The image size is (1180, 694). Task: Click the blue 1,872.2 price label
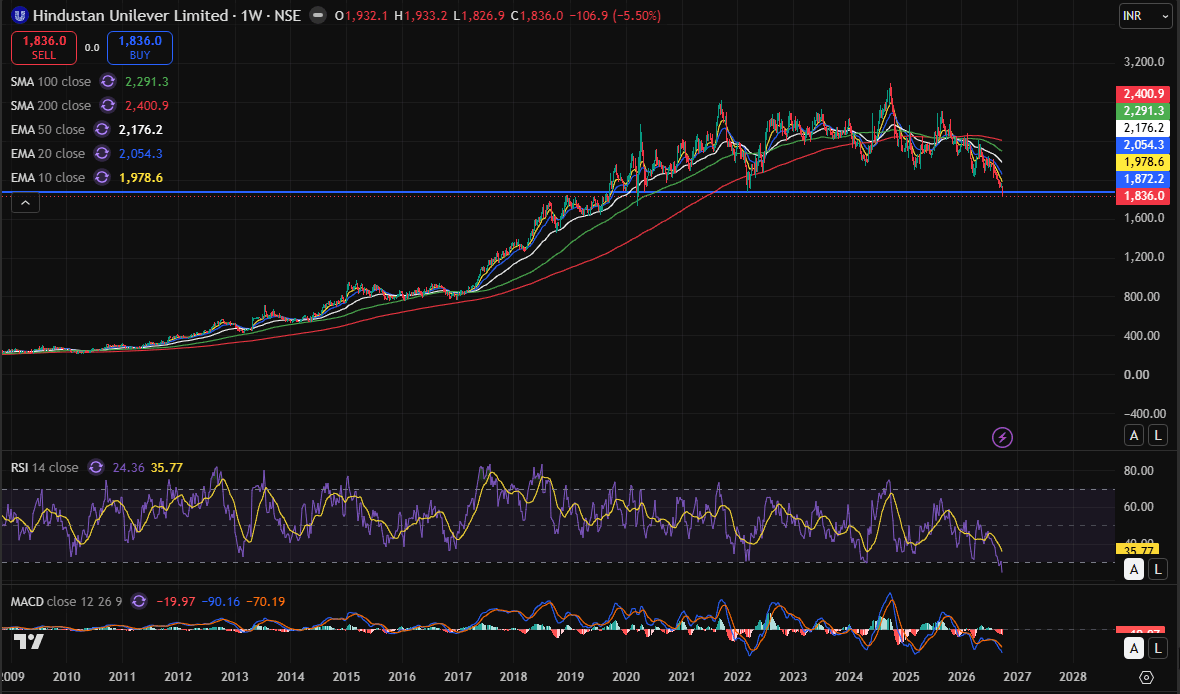coord(1143,178)
